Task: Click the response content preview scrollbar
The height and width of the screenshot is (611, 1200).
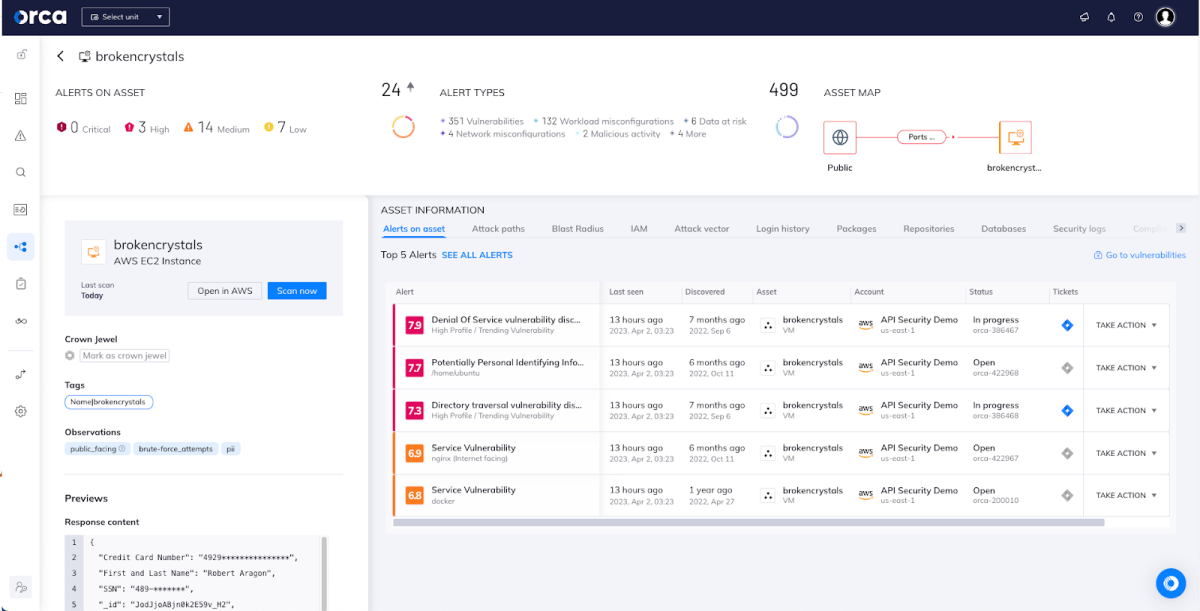Action: 323,573
